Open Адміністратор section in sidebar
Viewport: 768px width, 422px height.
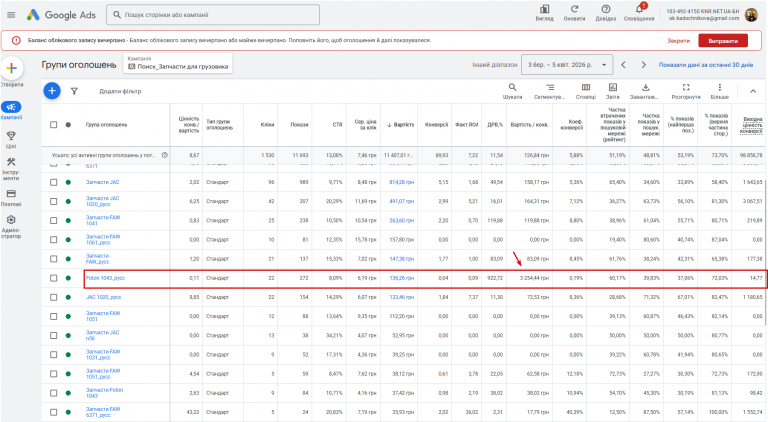(x=11, y=224)
